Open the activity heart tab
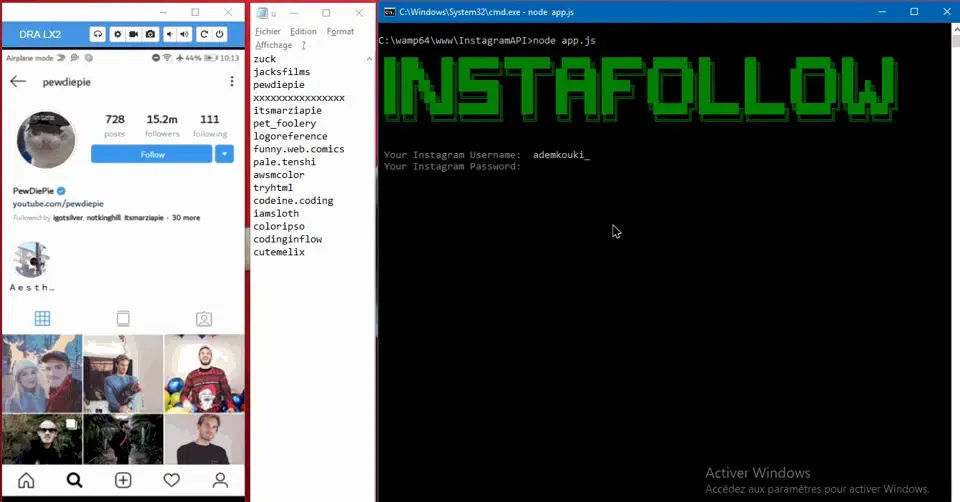The image size is (960, 502). (x=171, y=481)
